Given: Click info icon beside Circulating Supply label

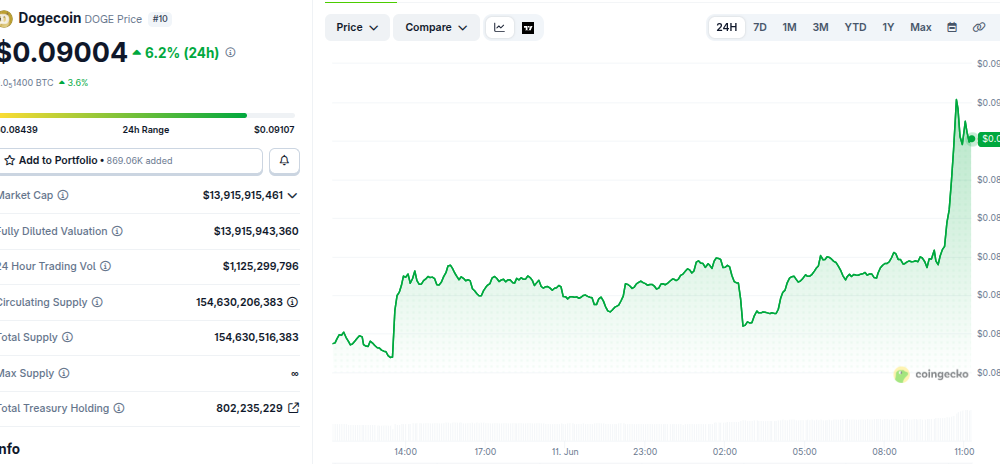Looking at the screenshot, I should (97, 302).
